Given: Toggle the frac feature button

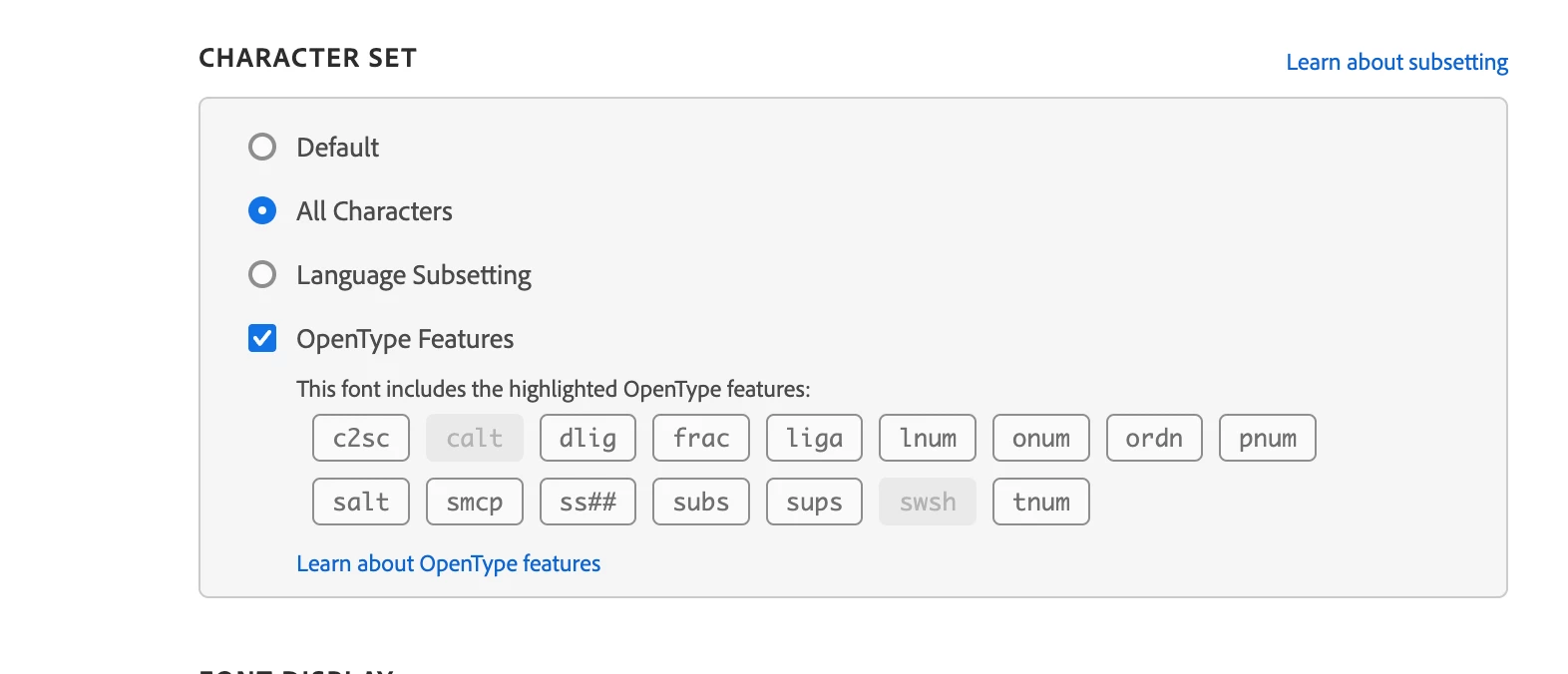Looking at the screenshot, I should point(701,438).
